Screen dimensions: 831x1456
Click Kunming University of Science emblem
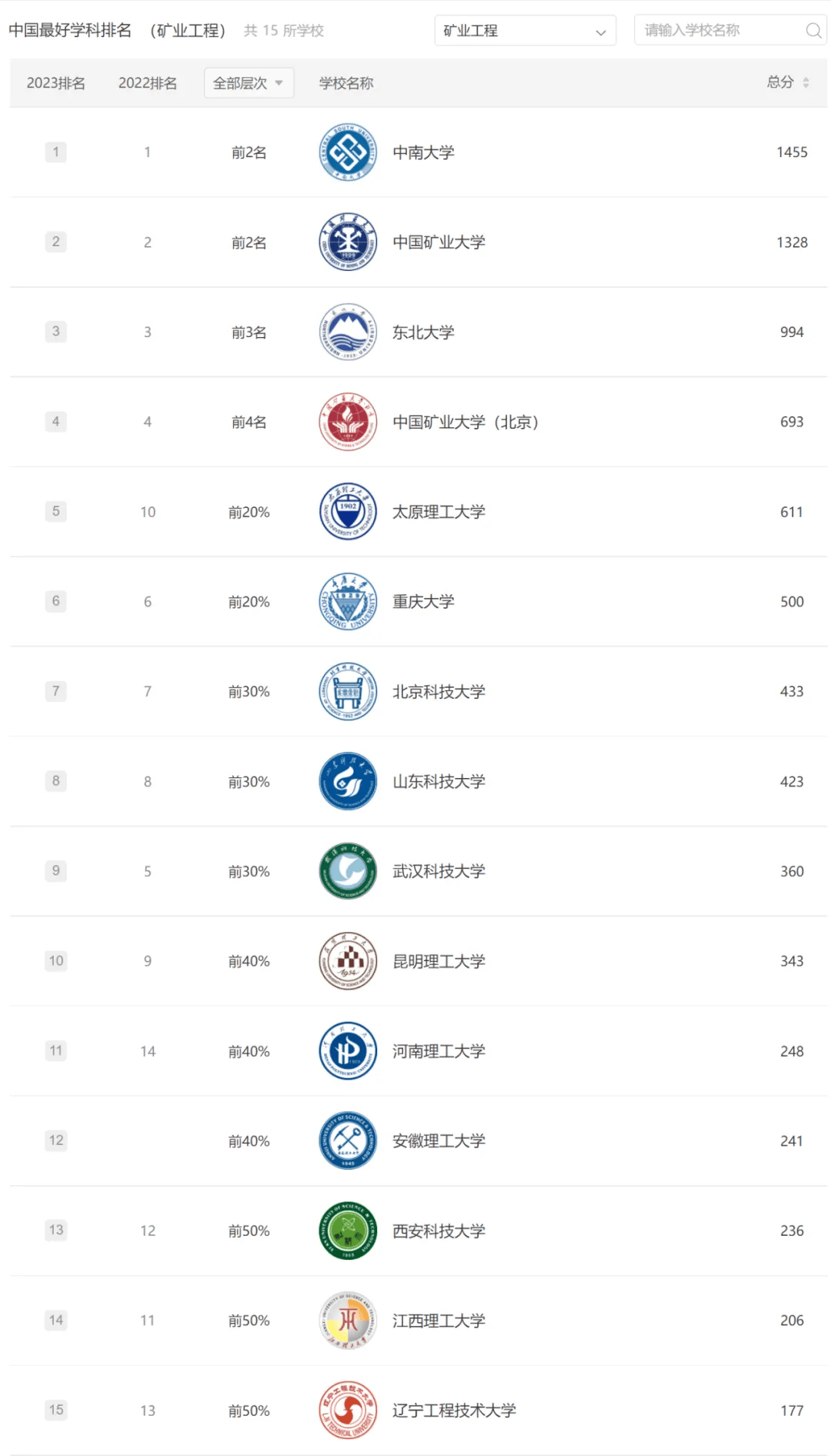[x=348, y=961]
